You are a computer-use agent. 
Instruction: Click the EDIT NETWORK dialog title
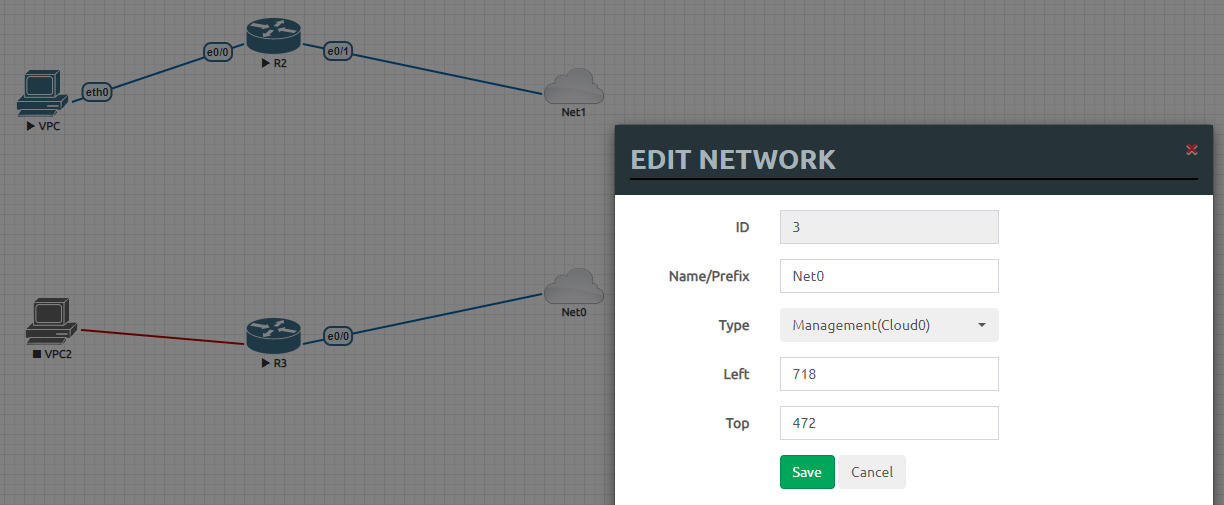click(x=733, y=159)
